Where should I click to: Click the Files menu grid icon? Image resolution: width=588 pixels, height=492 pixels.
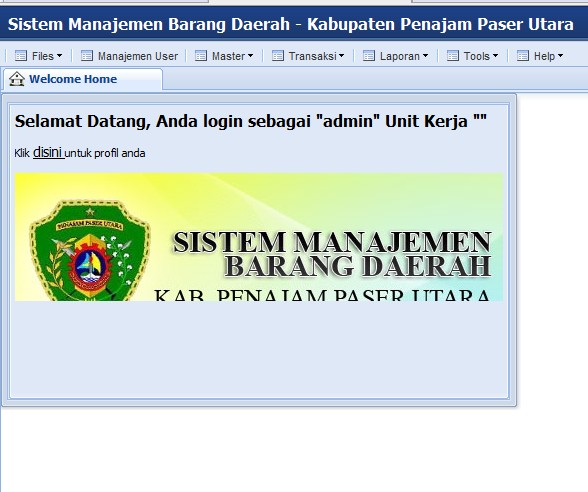point(21,56)
